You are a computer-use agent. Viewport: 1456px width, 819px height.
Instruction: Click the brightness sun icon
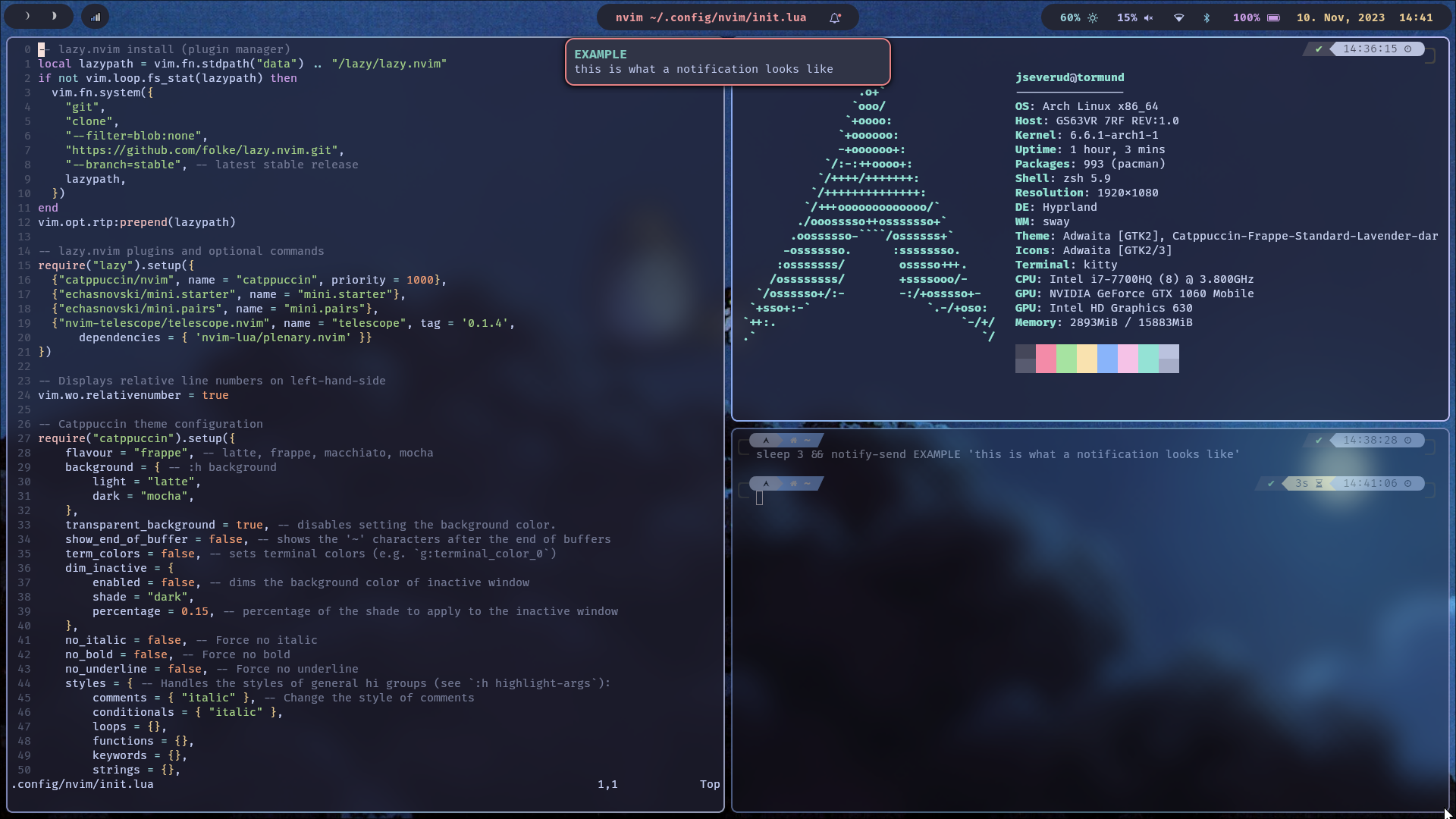pos(1093,17)
